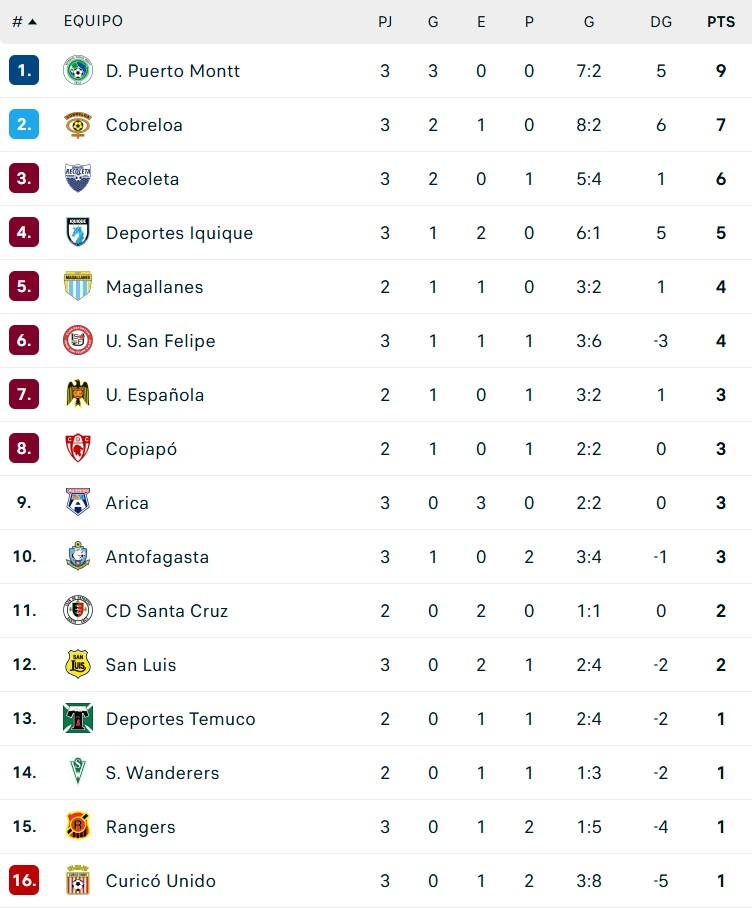Click the PJ column header
Viewport: 752px width, 908px height.
385,22
